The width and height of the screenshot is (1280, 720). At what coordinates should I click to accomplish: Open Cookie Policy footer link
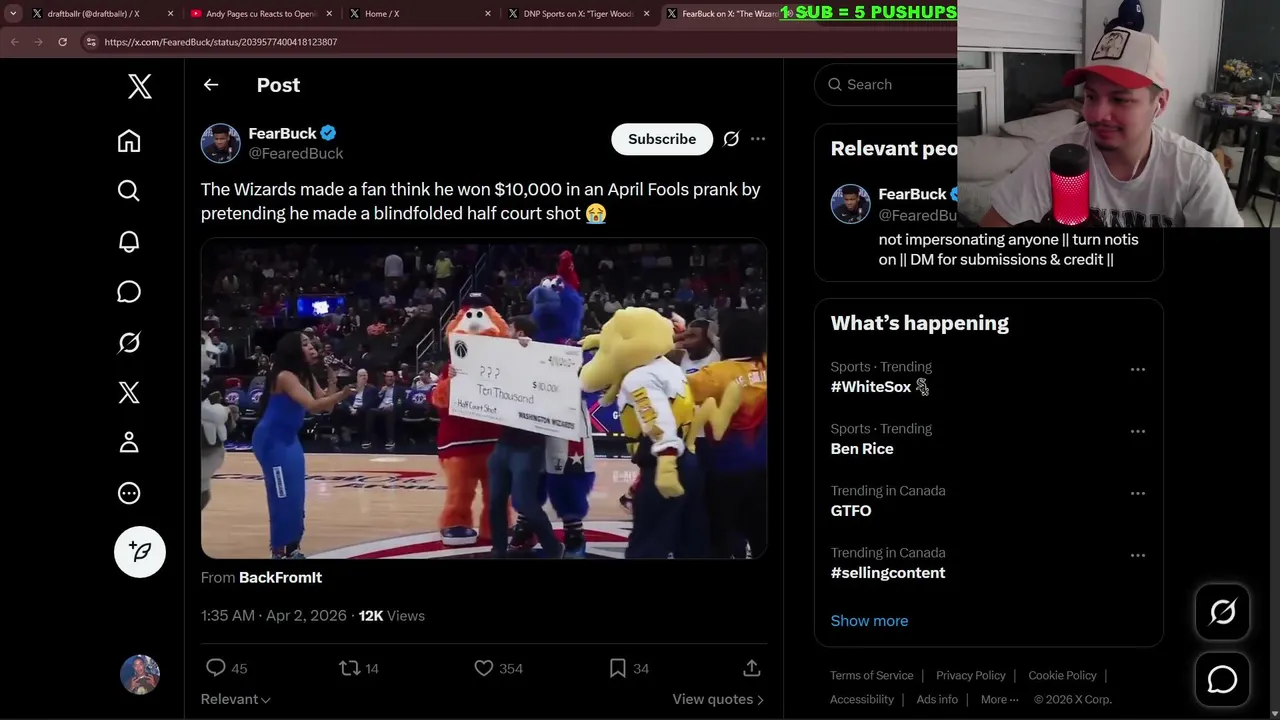[x=1062, y=676]
